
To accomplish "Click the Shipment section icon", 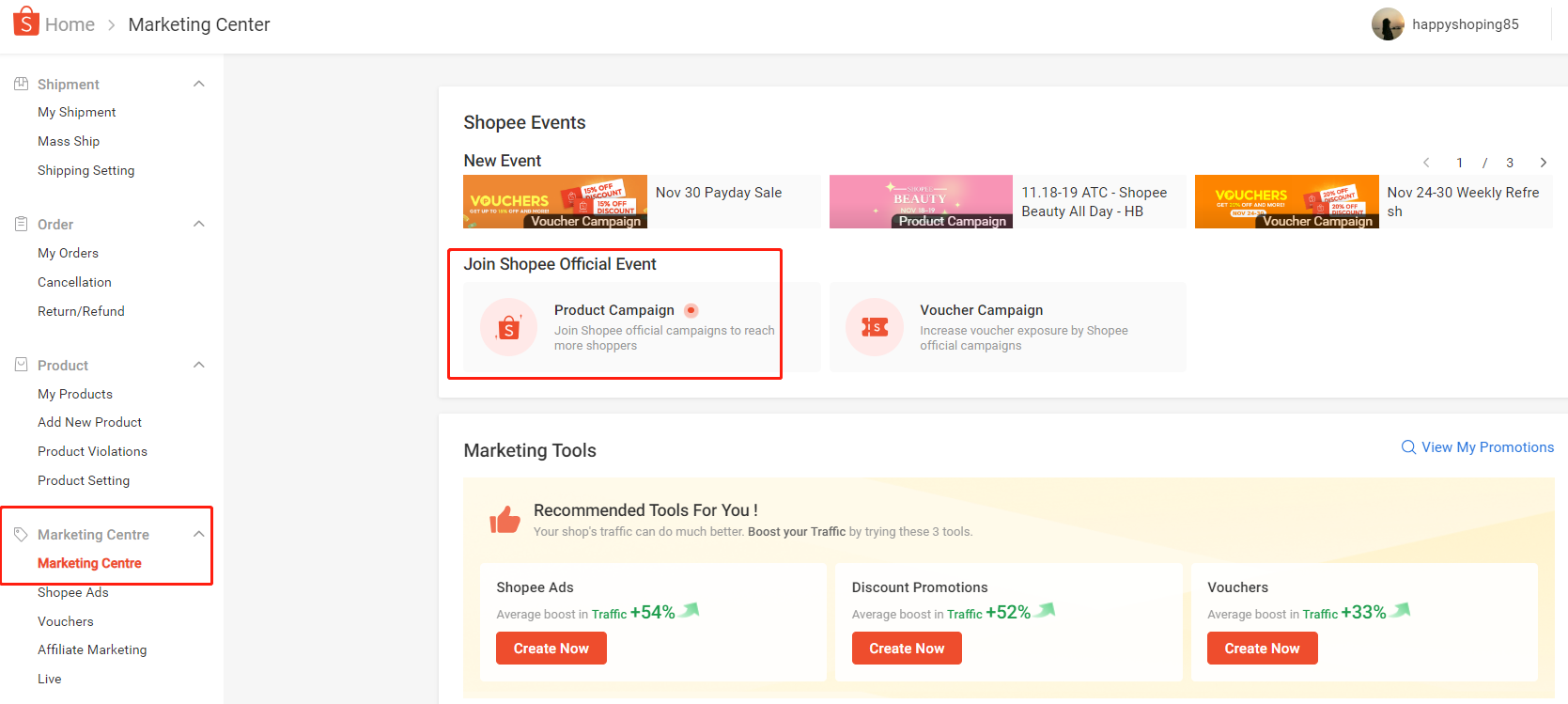I will point(21,84).
